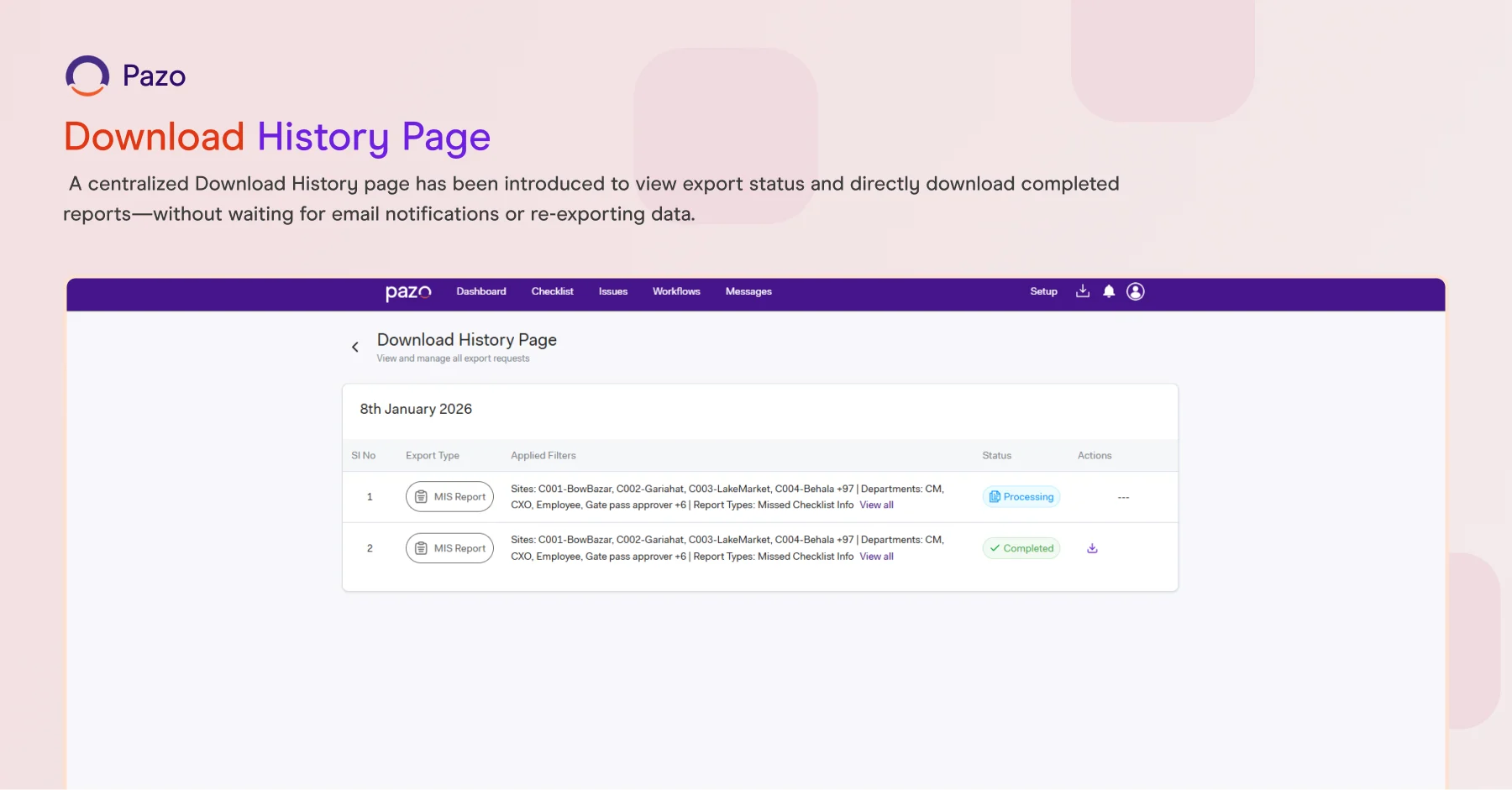
Task: Click the Completed status badge
Action: click(1021, 548)
